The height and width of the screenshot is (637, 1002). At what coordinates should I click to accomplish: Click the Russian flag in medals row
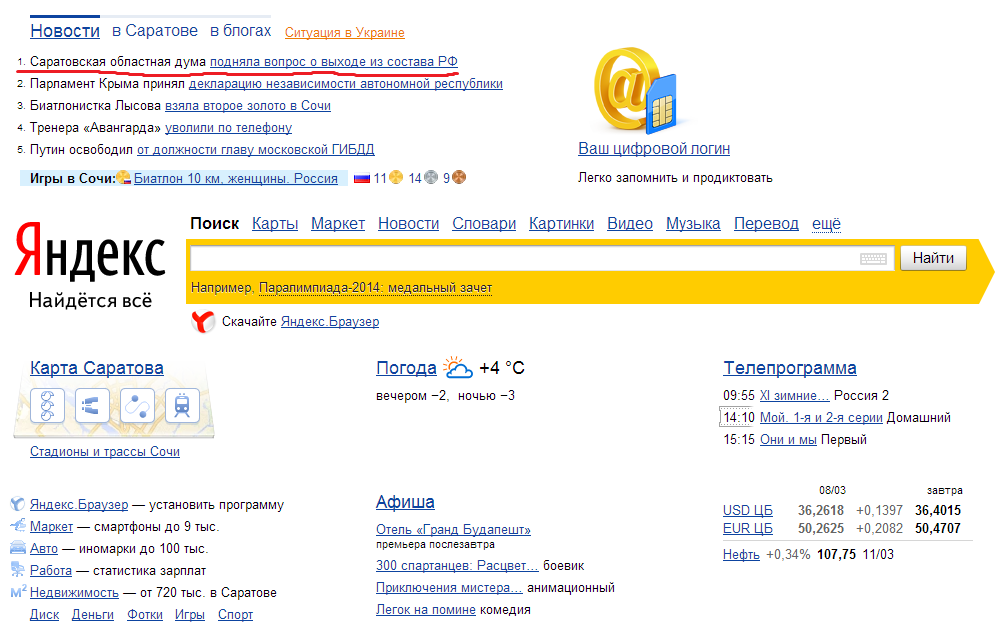point(362,179)
